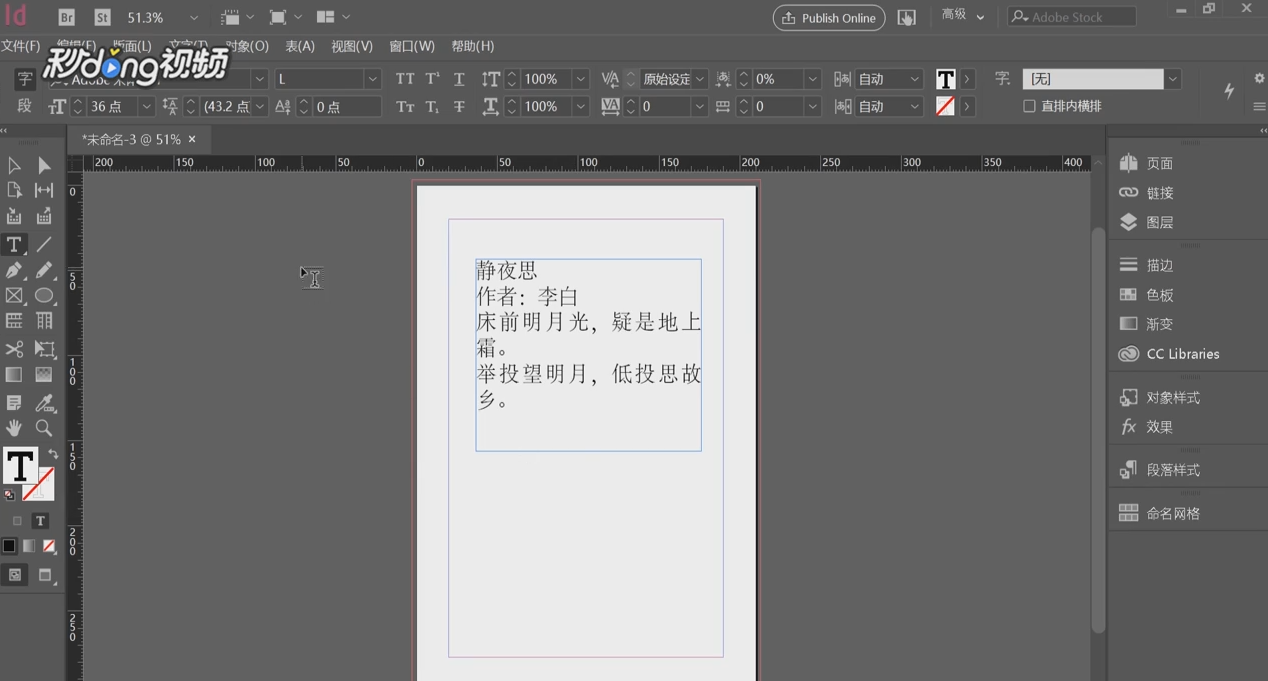Open Adobe Bridge with the Br icon
This screenshot has height=681, width=1268.
click(x=66, y=17)
